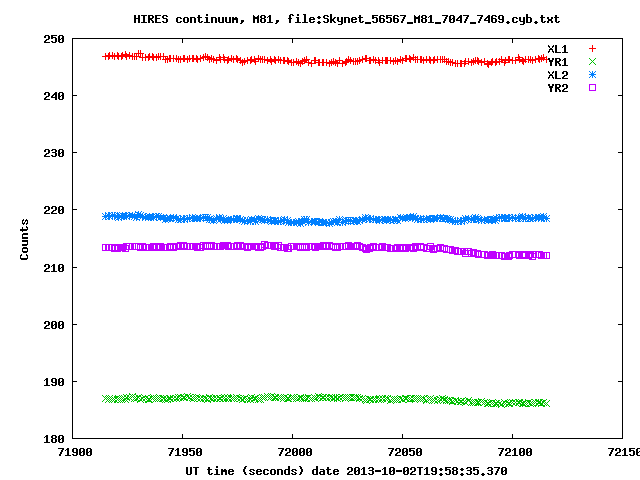Click the plot title text starting 'HIRES continuum, M81'

(x=347, y=19)
